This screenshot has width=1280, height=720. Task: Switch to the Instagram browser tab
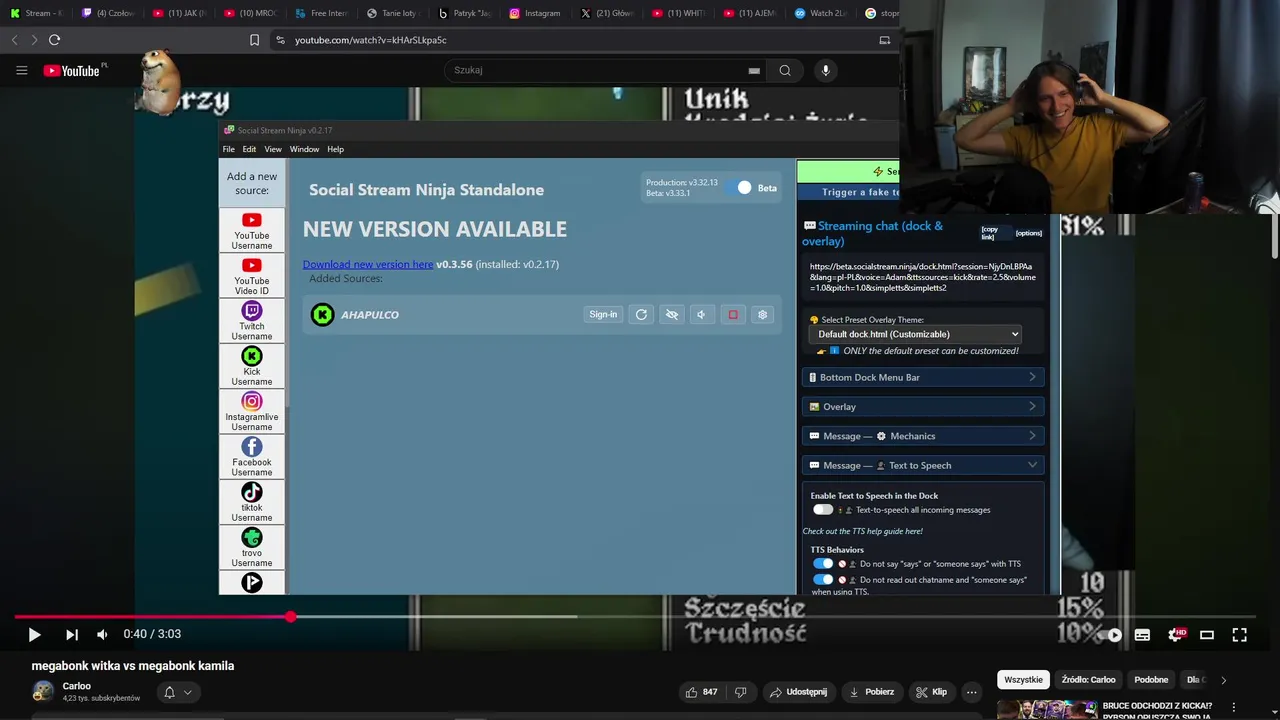coord(535,13)
